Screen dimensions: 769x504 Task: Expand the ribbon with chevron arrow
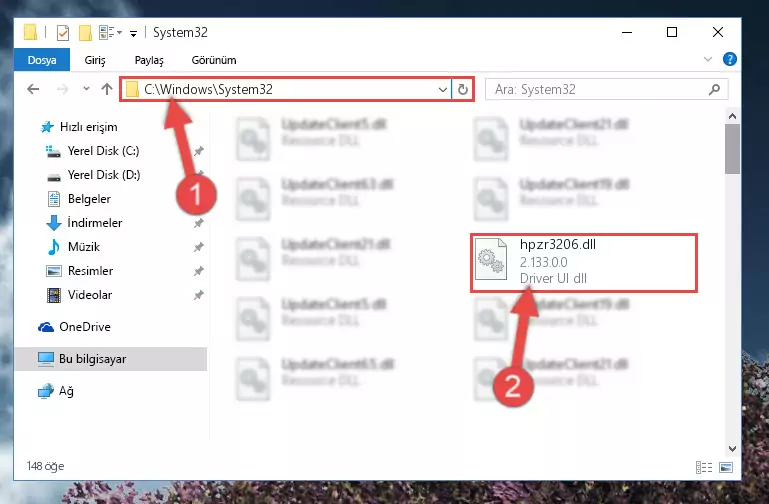pos(708,59)
